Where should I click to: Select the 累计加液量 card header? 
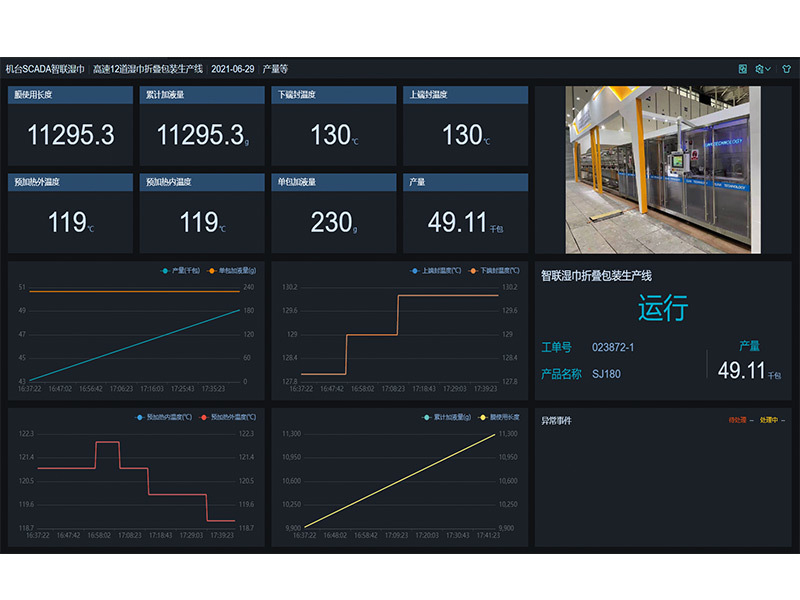click(202, 95)
